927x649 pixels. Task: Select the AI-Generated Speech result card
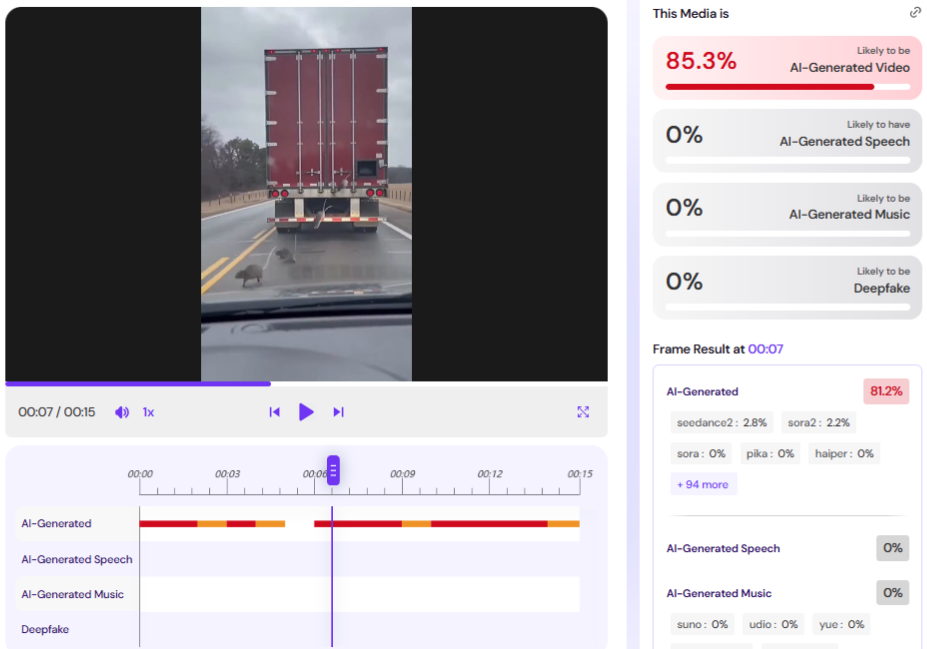click(787, 141)
